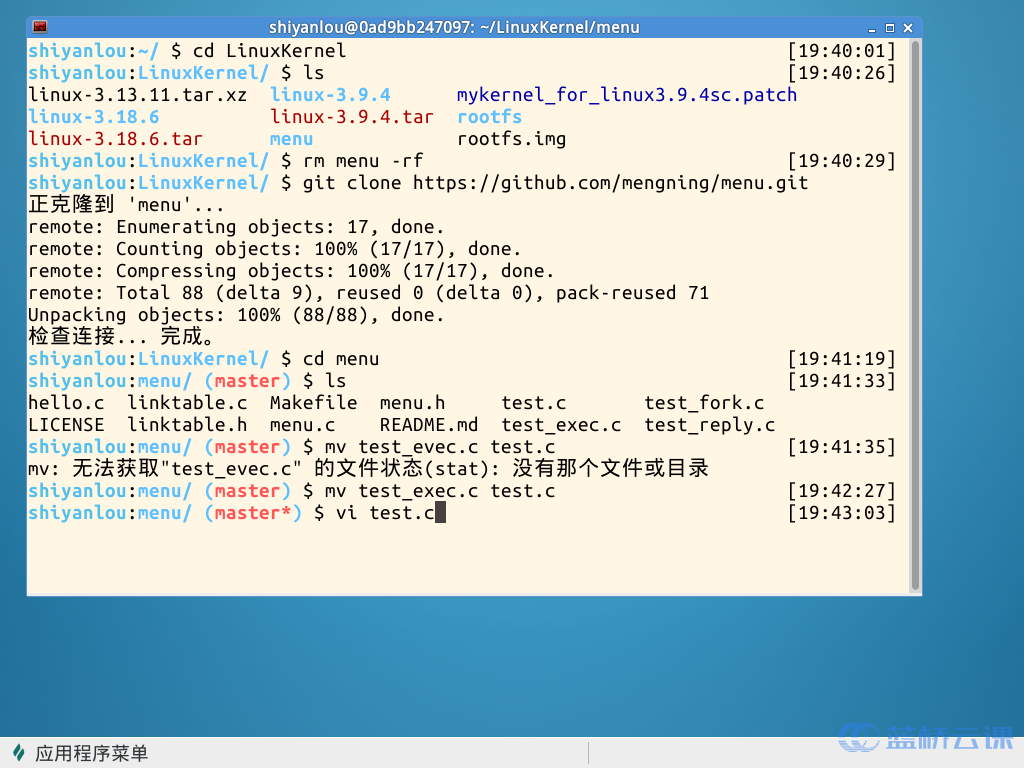Click the applications menu logo icon in the taskbar

pyautogui.click(x=19, y=753)
